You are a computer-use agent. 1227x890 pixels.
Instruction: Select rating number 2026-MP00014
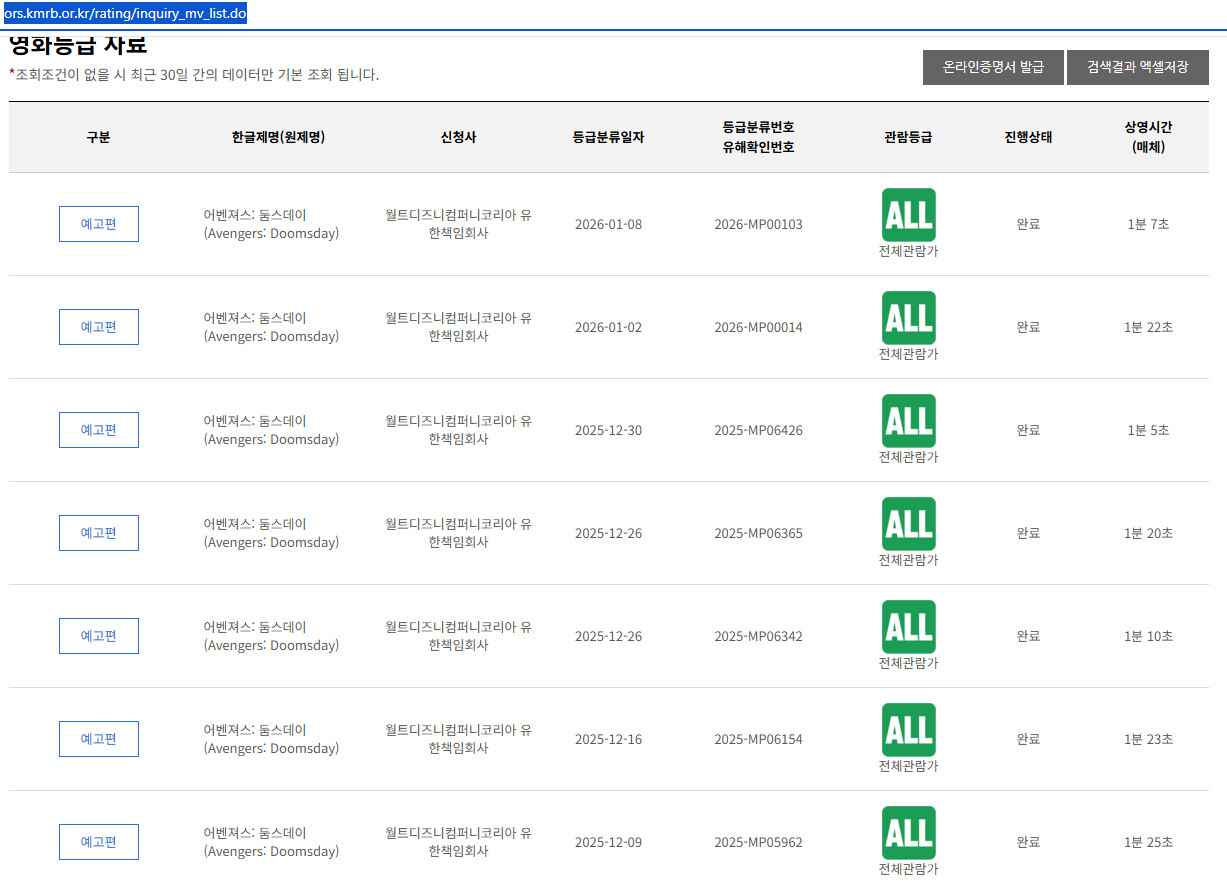(x=758, y=327)
